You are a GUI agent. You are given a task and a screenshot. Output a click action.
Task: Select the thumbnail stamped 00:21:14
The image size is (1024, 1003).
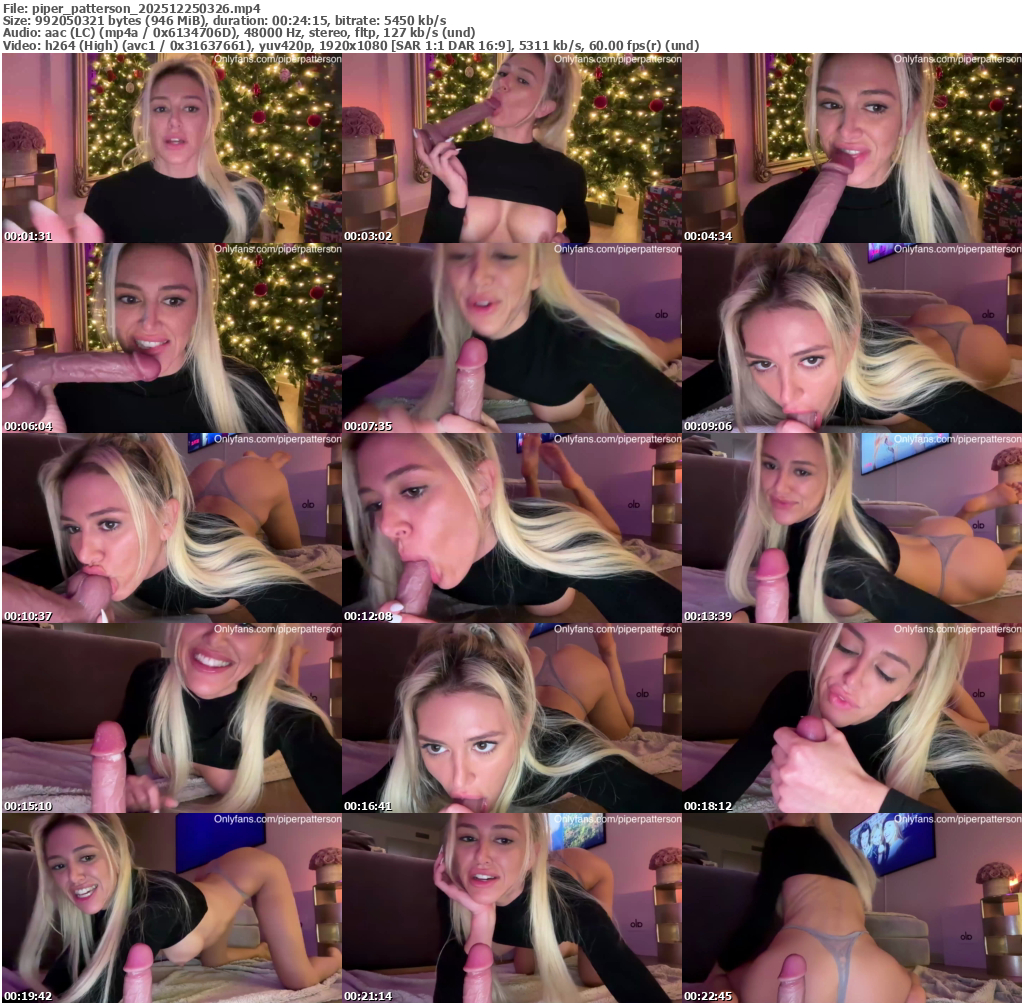coord(511,908)
